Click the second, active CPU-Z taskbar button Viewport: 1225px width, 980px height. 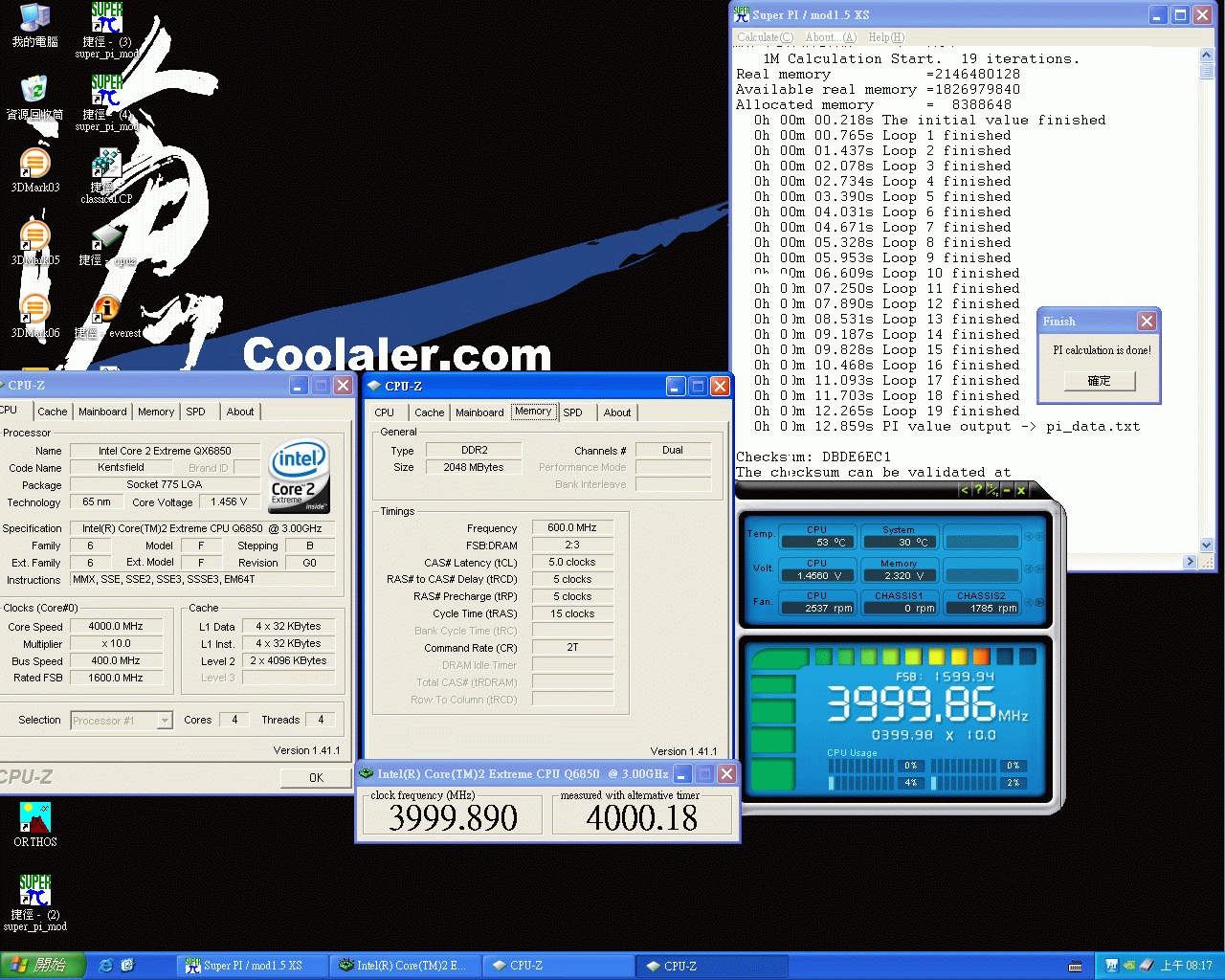tap(712, 966)
